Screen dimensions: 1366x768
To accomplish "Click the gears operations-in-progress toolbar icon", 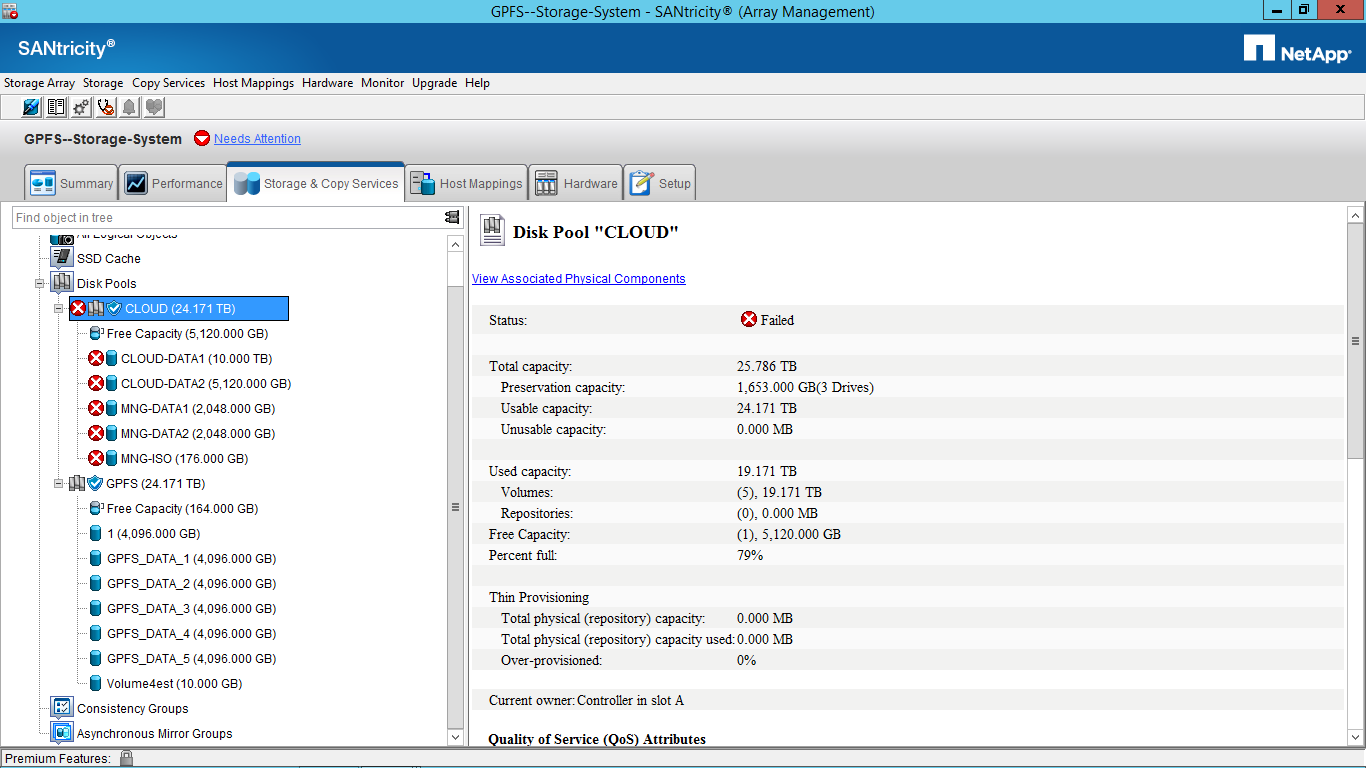I will (82, 107).
